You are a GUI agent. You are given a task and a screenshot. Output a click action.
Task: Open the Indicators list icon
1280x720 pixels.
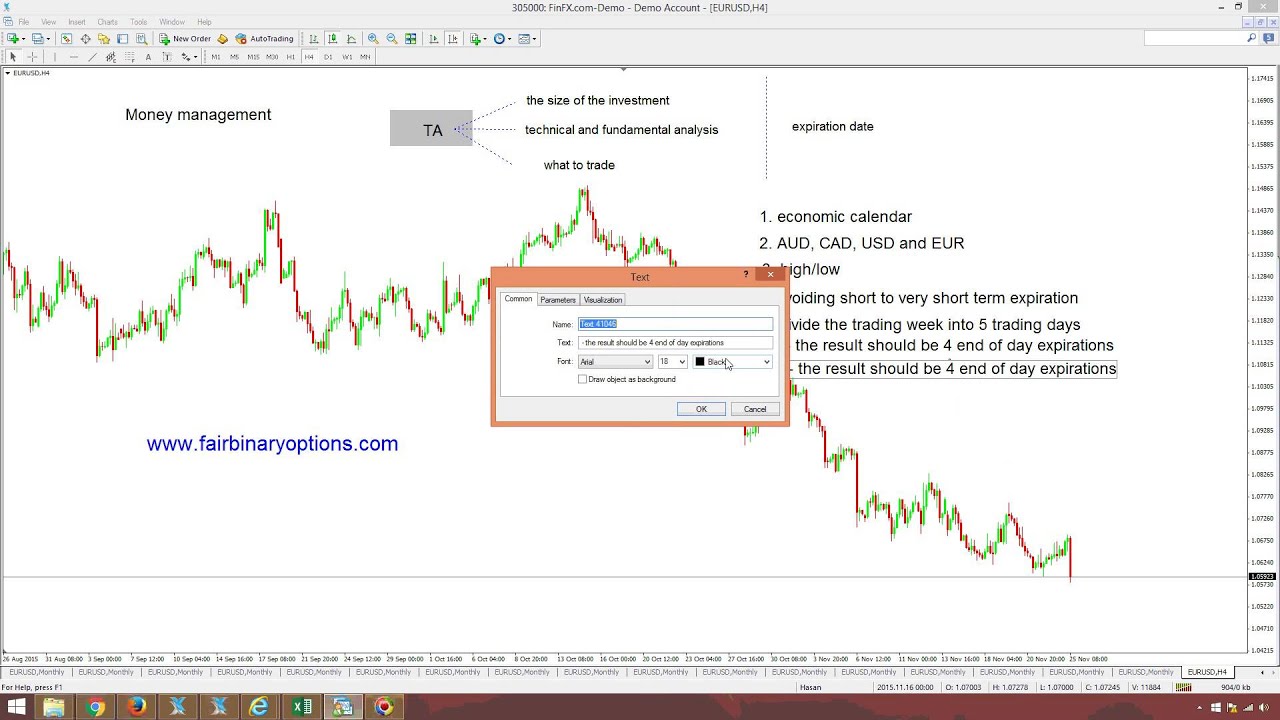coord(476,39)
